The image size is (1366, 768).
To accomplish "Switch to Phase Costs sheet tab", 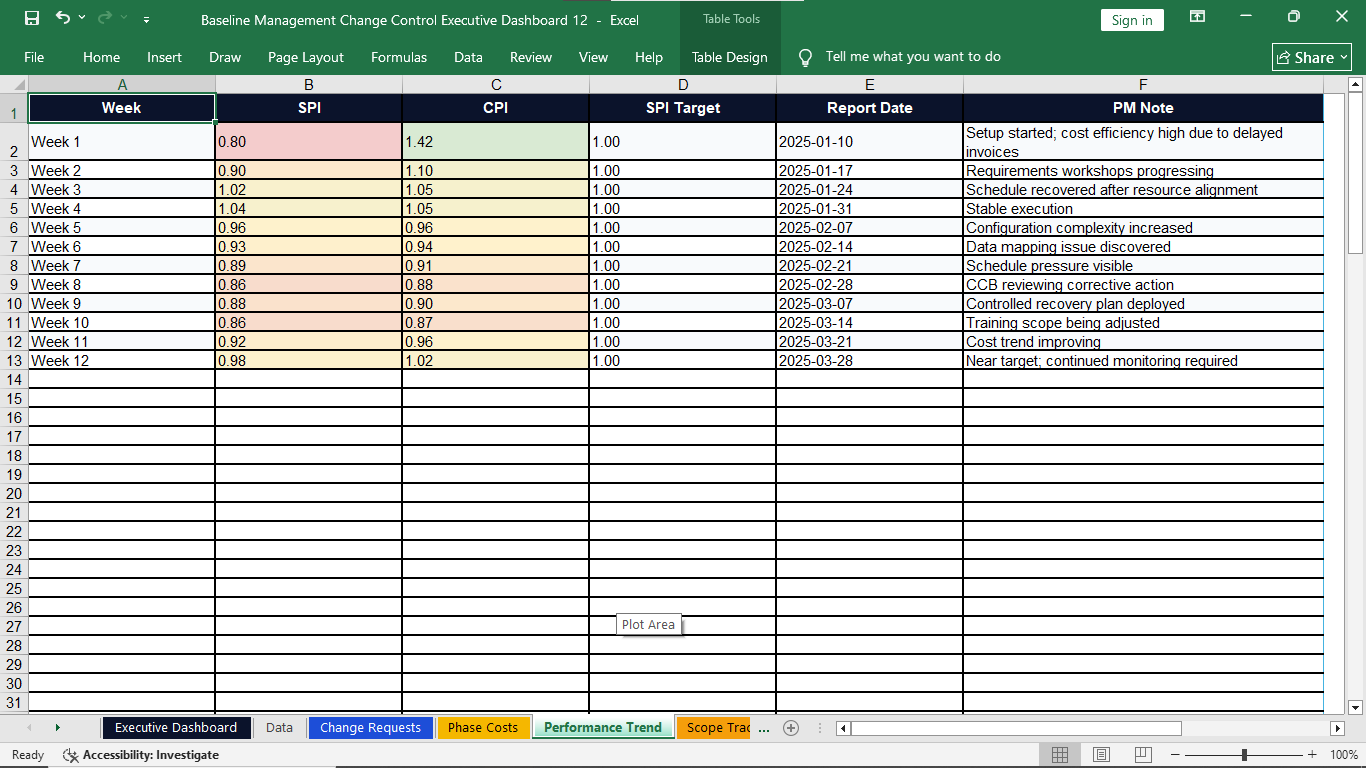I will pyautogui.click(x=483, y=728).
